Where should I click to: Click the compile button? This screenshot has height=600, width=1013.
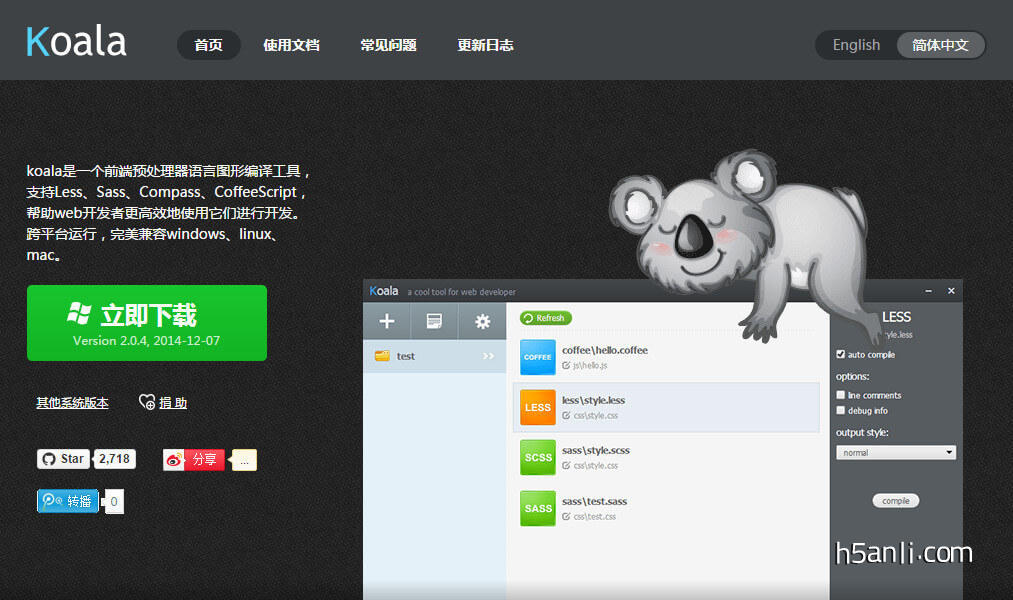(895, 501)
